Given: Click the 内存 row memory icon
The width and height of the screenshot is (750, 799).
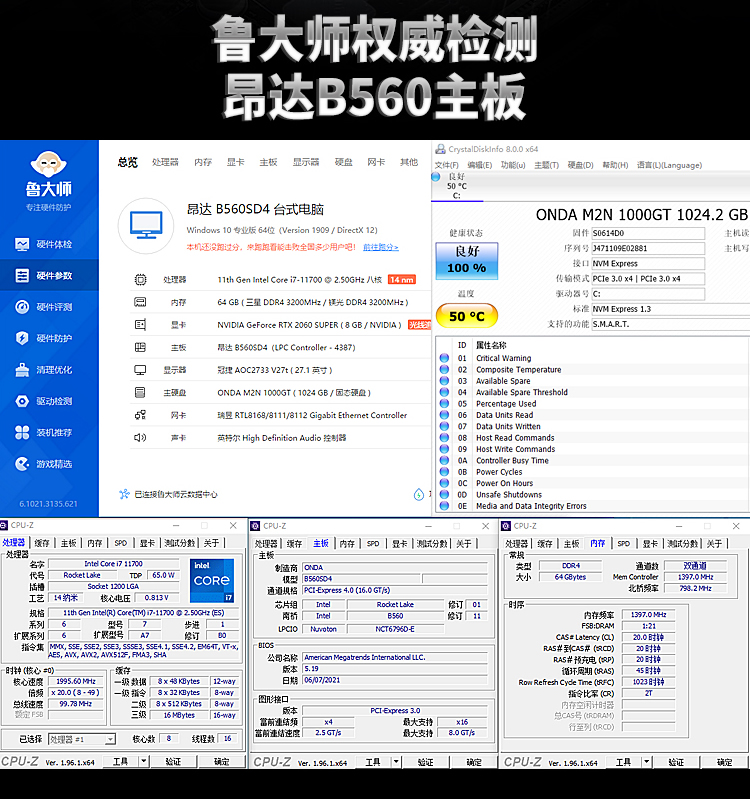Looking at the screenshot, I should [140, 302].
